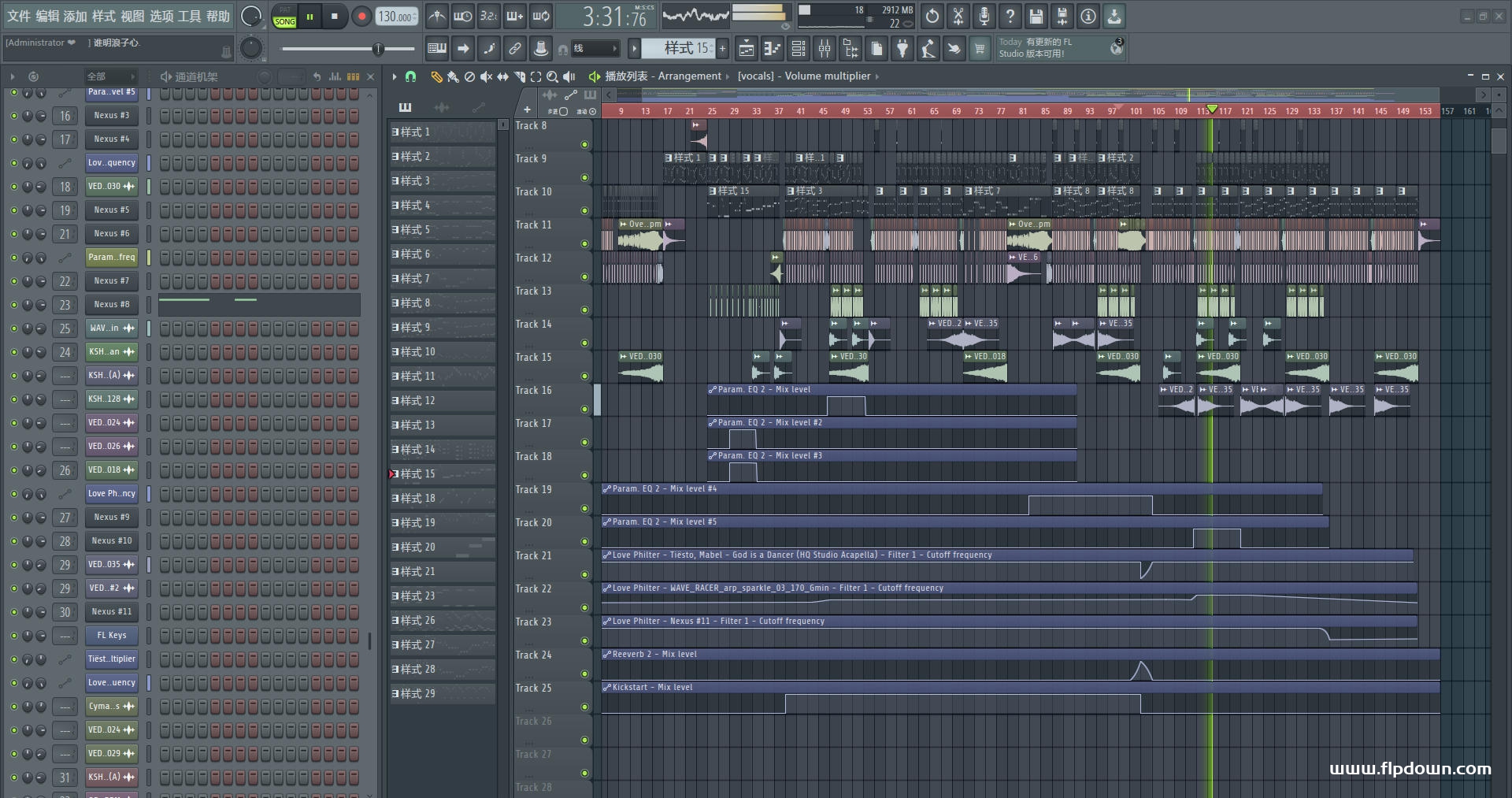Select the mute tool speaker icon in playlist

486,76
